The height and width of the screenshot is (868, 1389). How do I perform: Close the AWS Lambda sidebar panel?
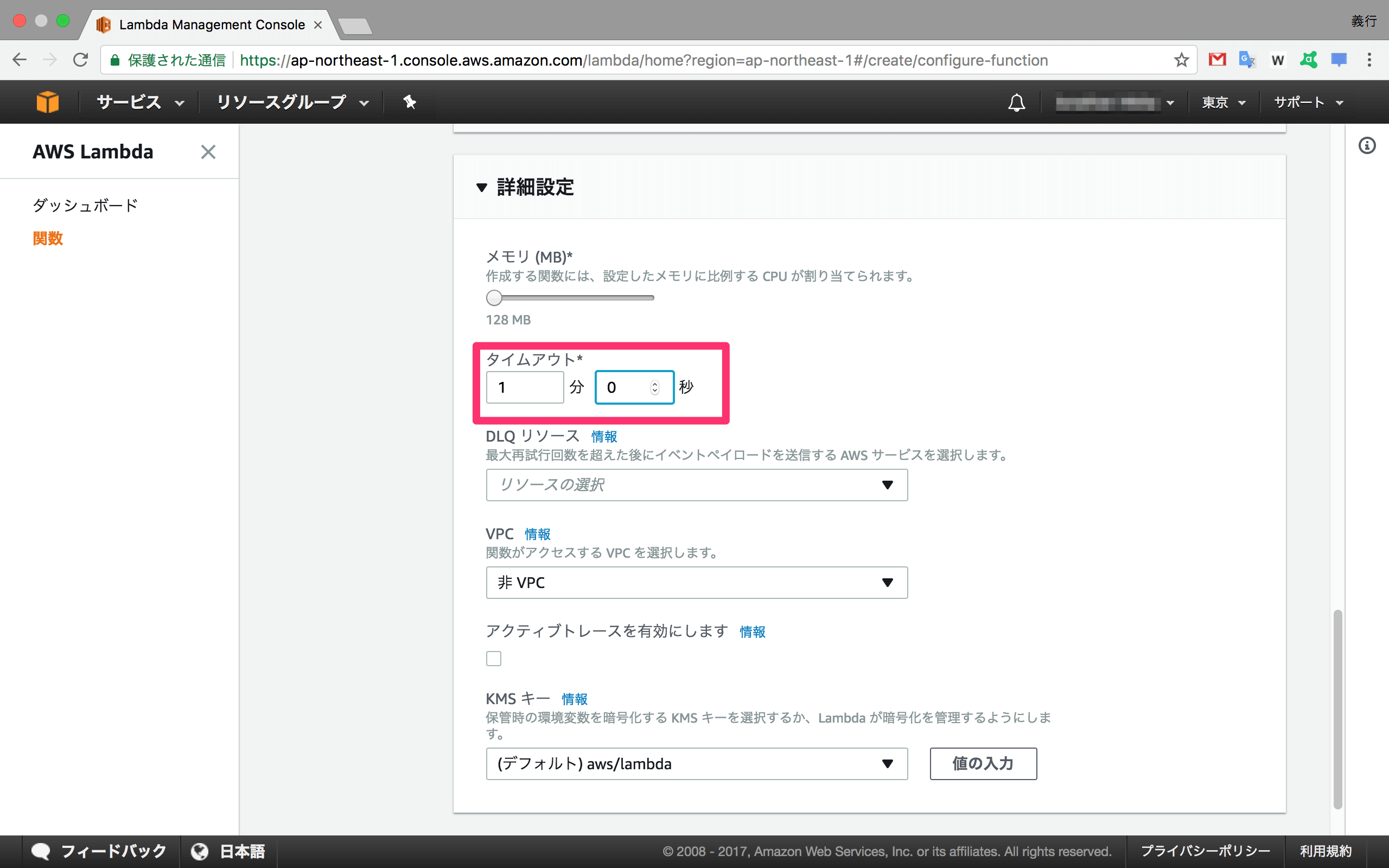pyautogui.click(x=208, y=152)
